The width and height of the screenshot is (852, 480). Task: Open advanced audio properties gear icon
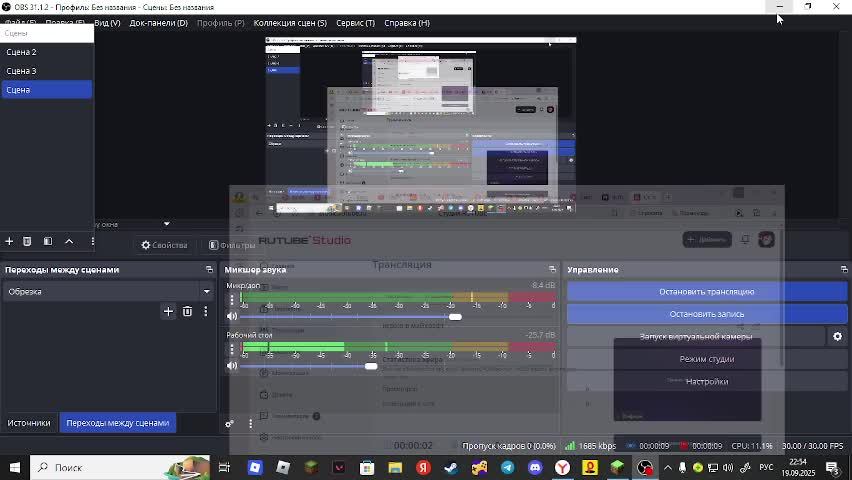(x=229, y=423)
